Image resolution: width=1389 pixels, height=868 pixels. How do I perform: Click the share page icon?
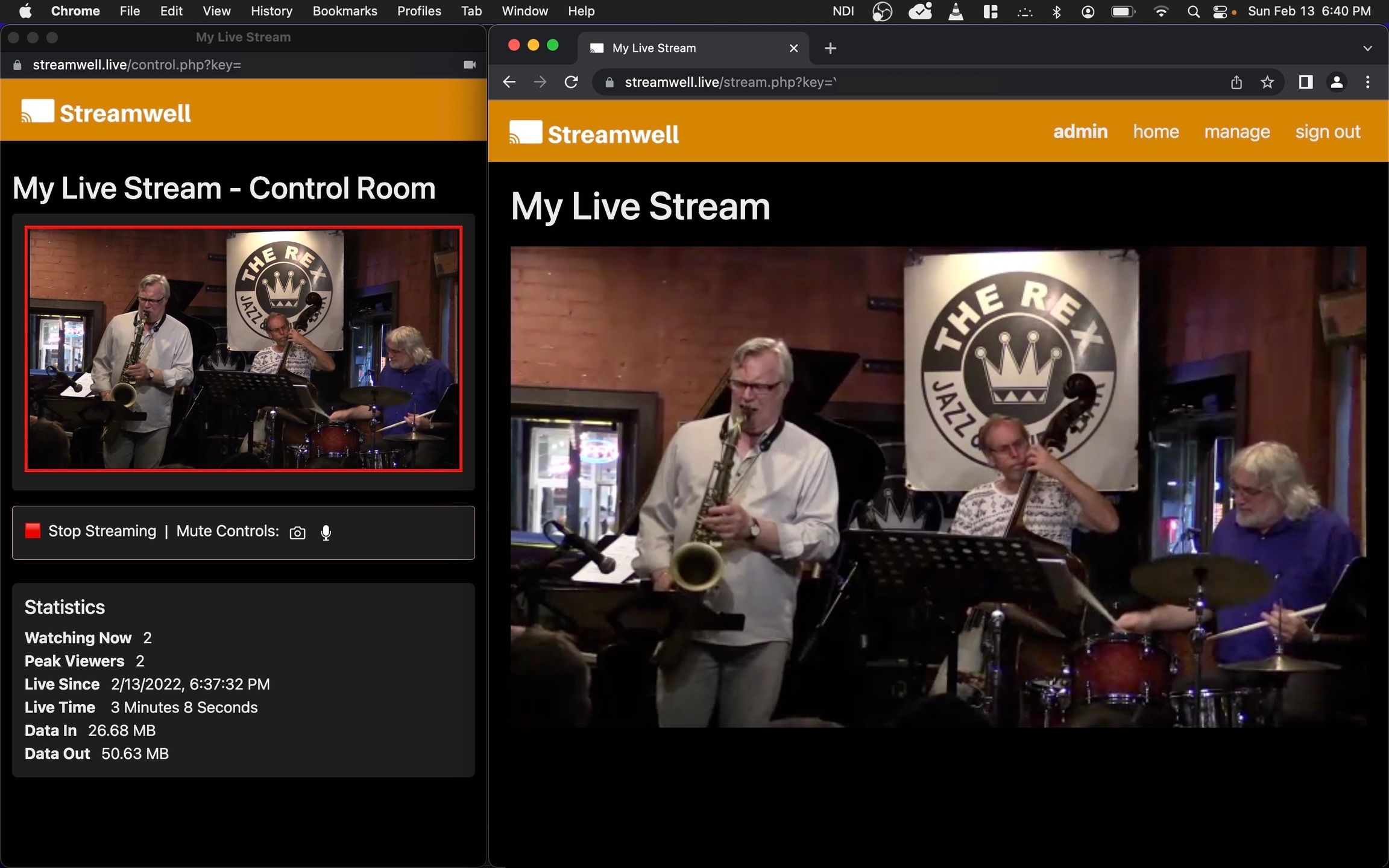click(x=1236, y=82)
